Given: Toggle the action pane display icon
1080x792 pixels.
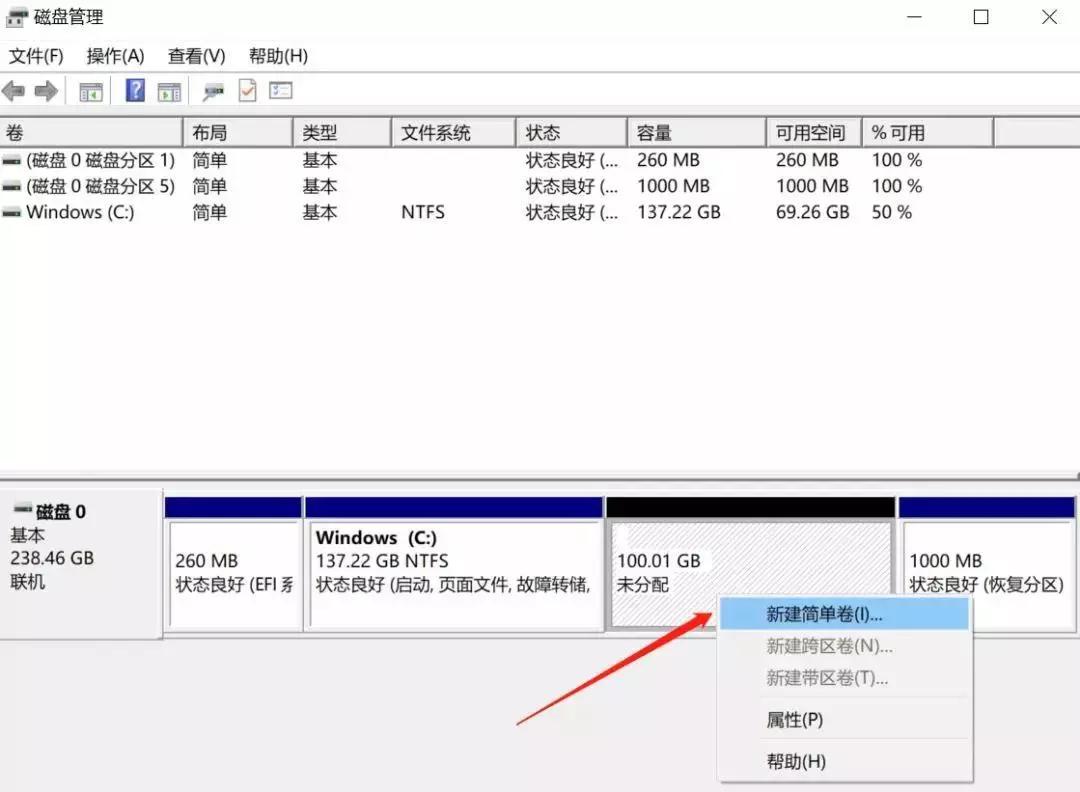Looking at the screenshot, I should pos(168,90).
